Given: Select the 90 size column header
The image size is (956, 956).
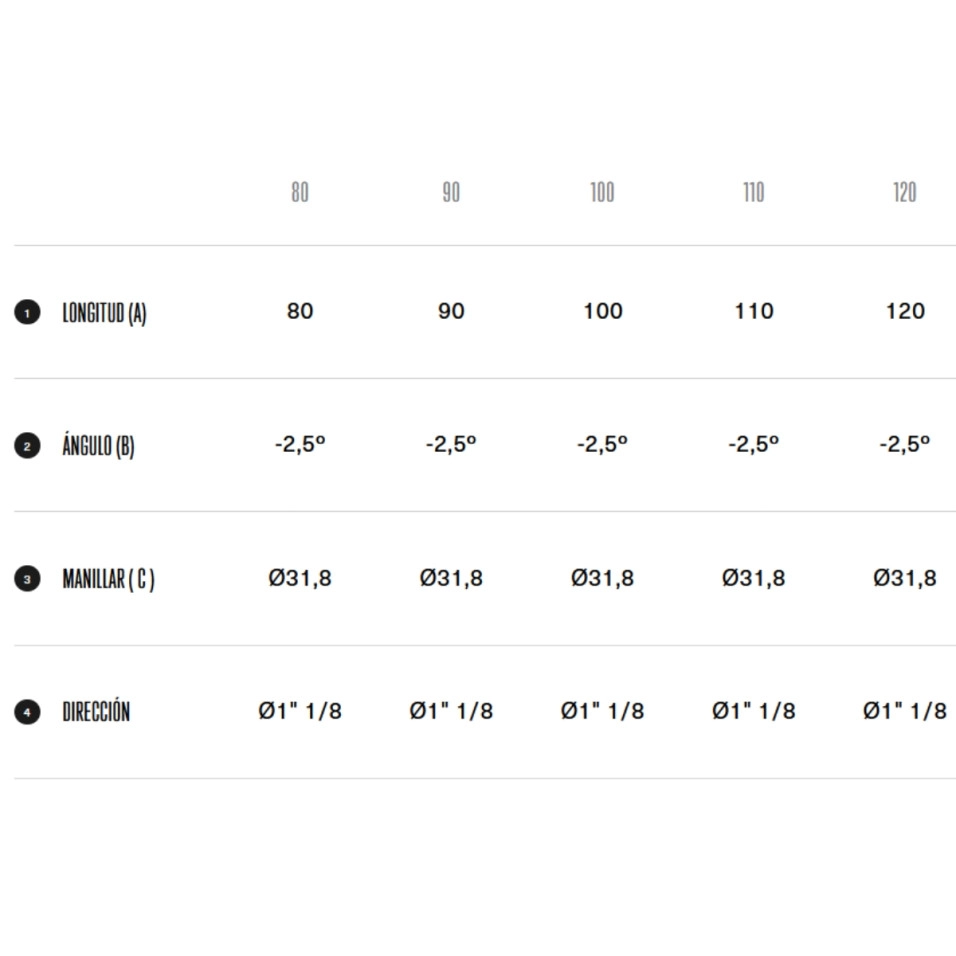Looking at the screenshot, I should 451,192.
